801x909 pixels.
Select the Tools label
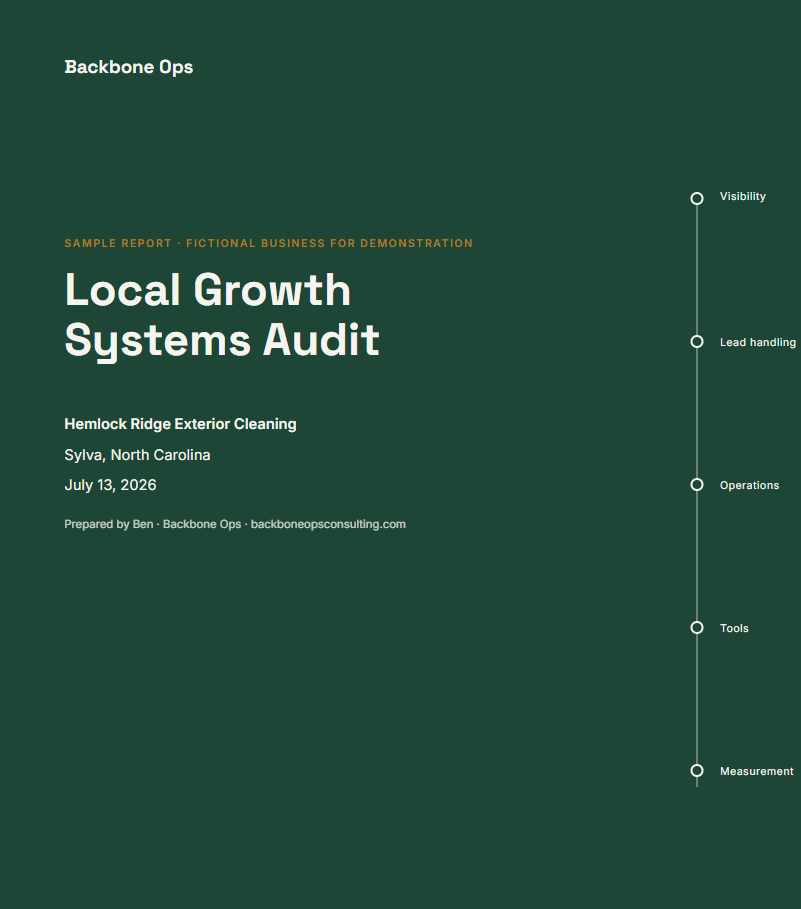tap(734, 628)
